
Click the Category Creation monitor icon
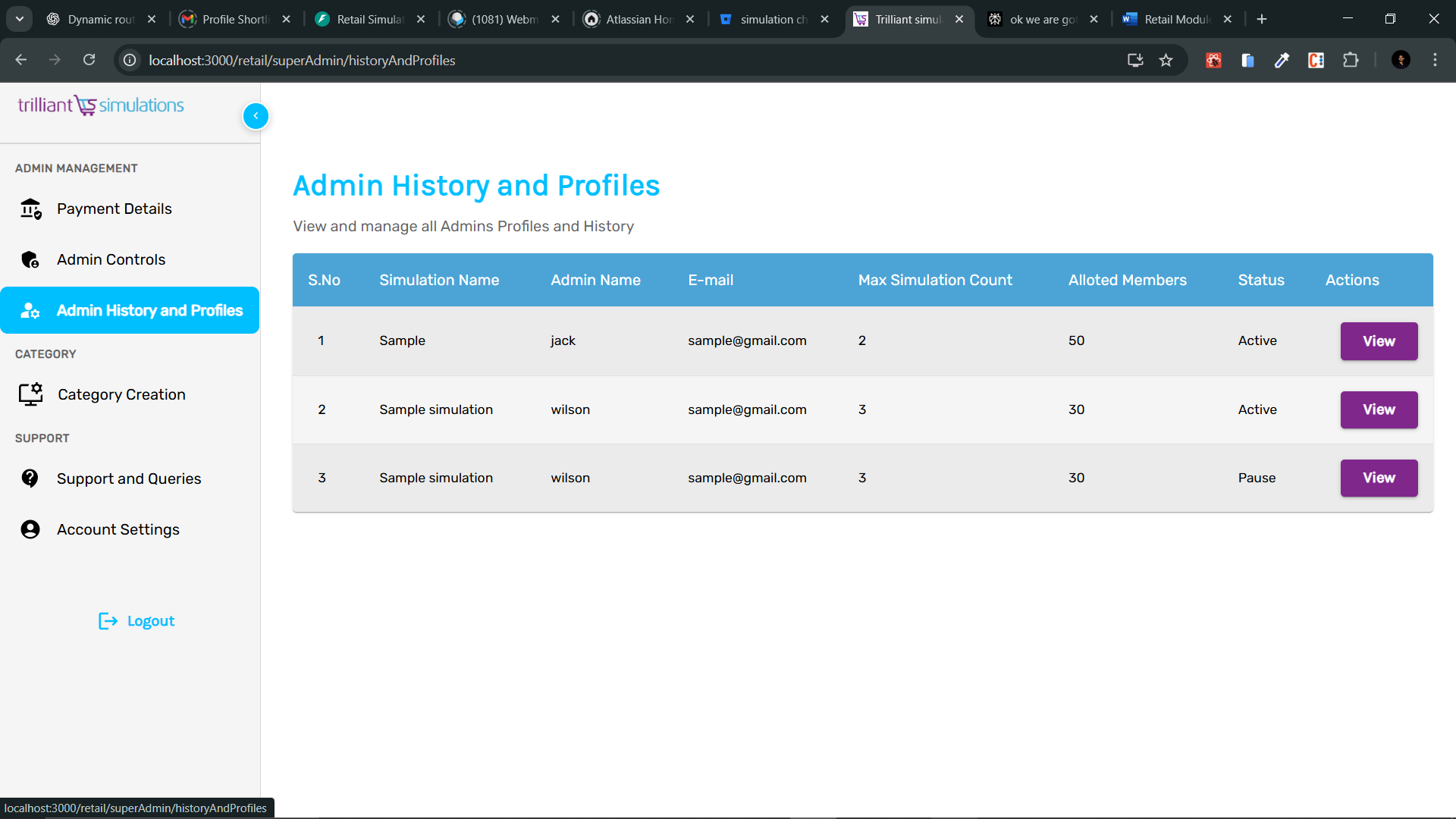pos(30,394)
